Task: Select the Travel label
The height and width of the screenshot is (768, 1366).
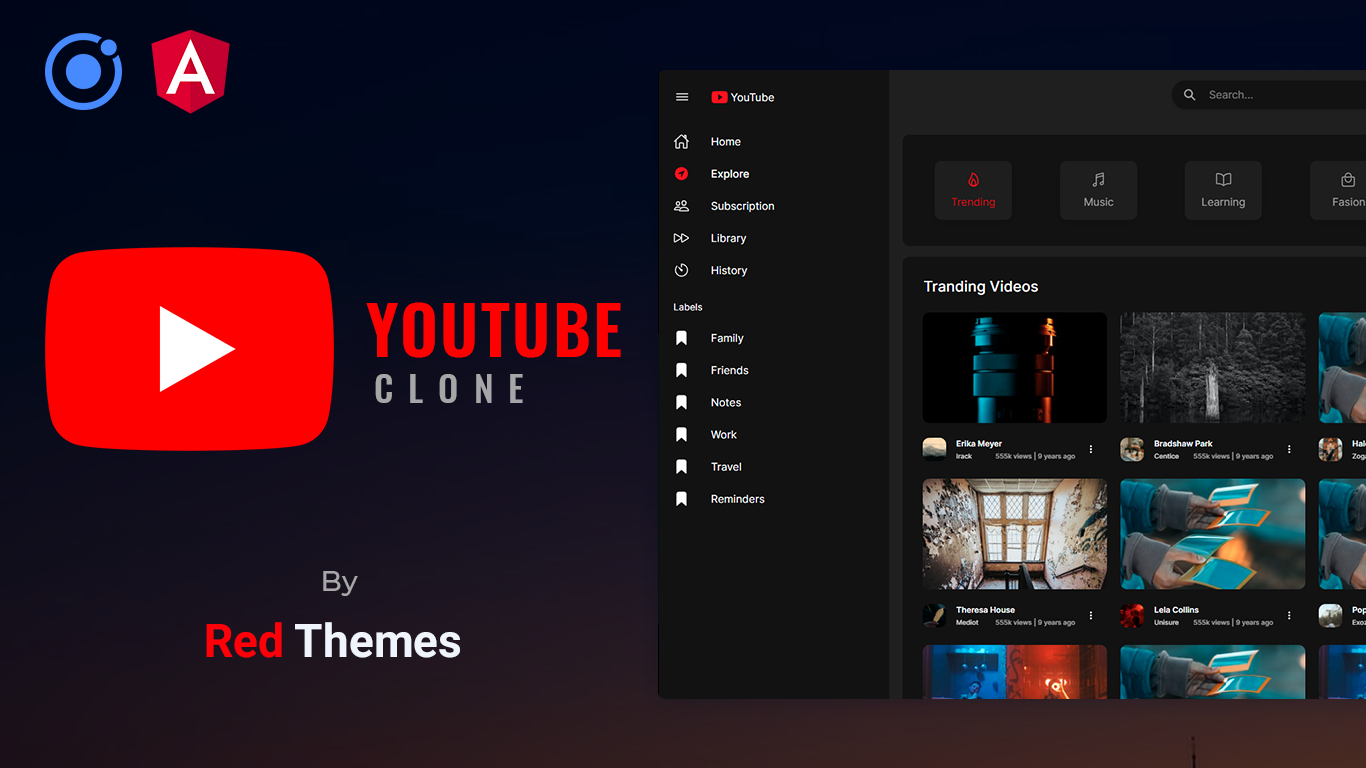Action: (726, 466)
